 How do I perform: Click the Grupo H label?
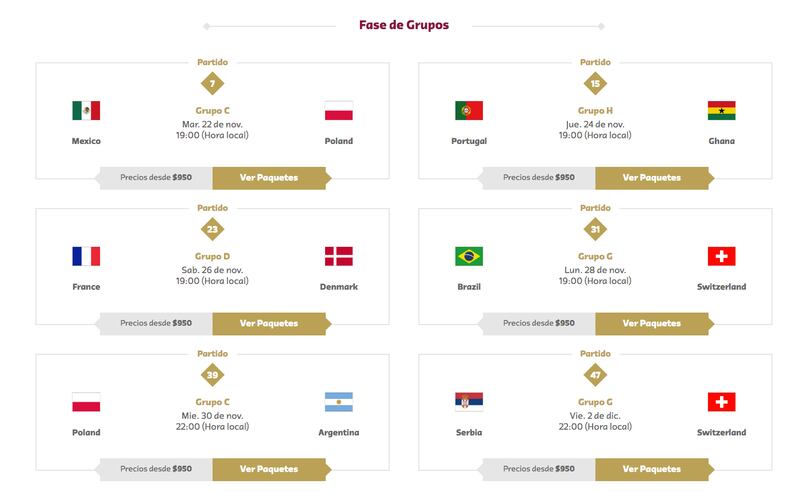595,110
